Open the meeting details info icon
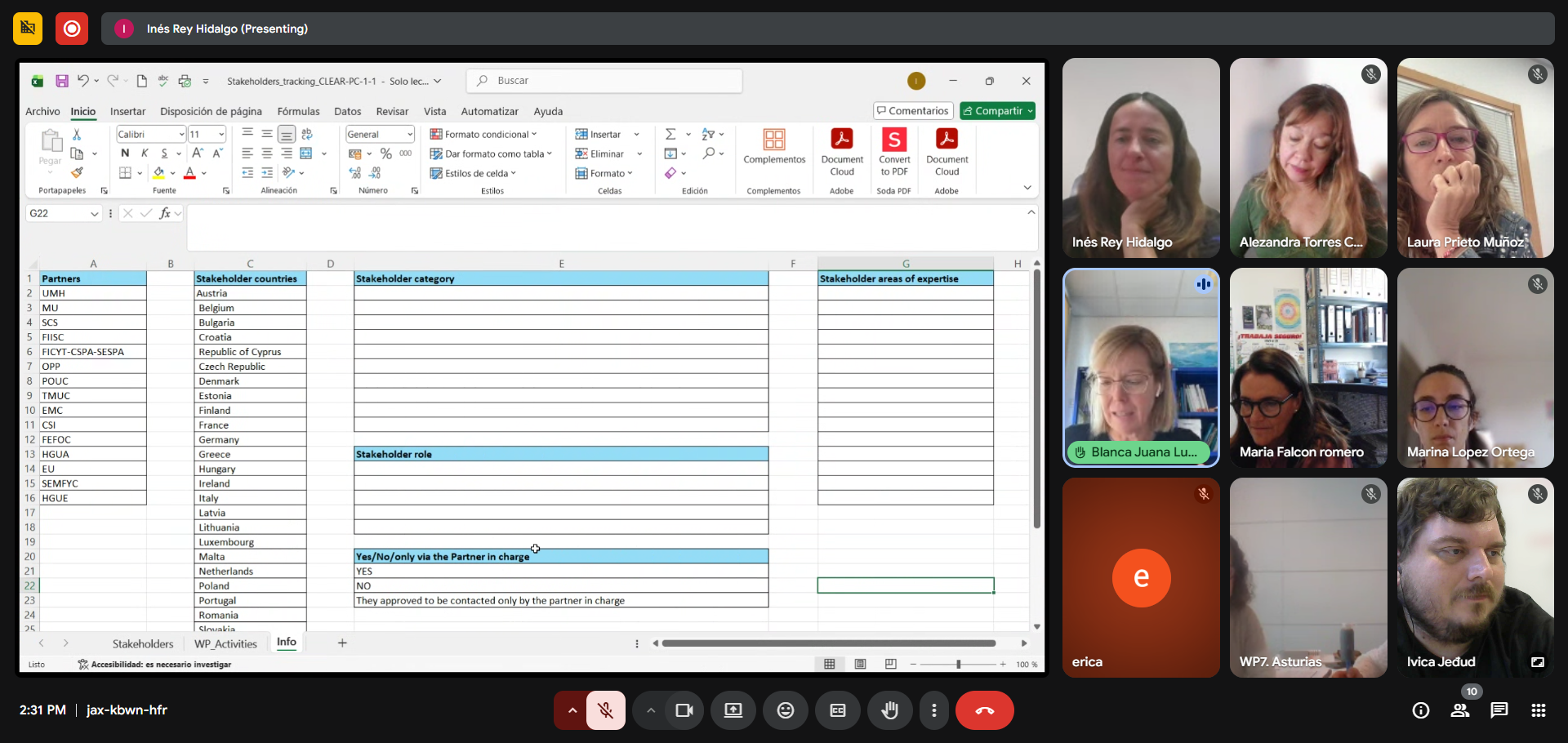1568x743 pixels. [1420, 710]
